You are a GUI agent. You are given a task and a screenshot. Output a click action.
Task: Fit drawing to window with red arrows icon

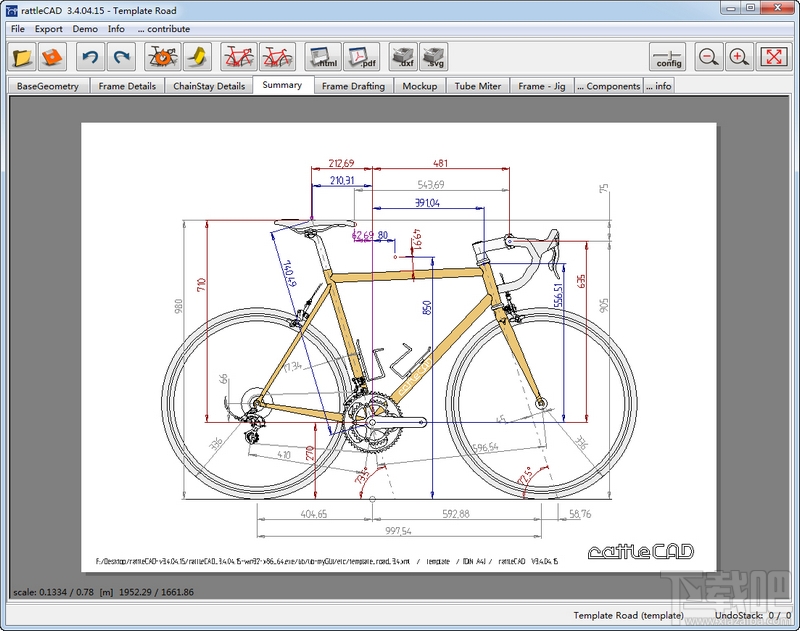(773, 57)
